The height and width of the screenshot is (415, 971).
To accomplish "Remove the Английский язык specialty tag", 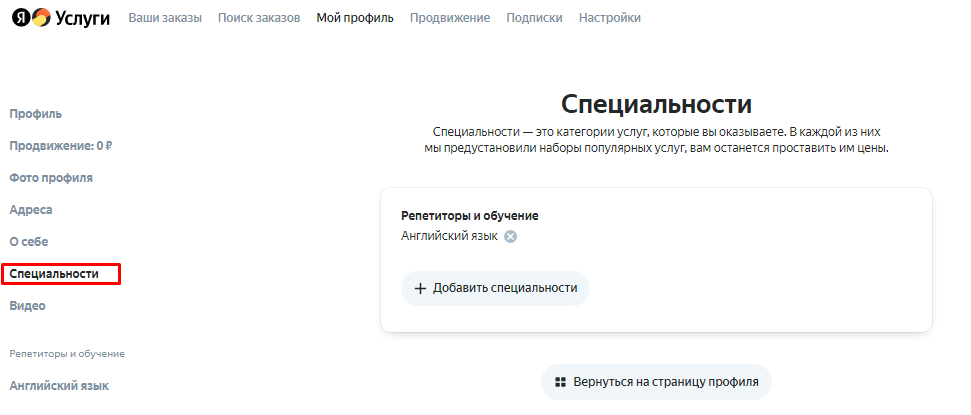I will coord(510,237).
